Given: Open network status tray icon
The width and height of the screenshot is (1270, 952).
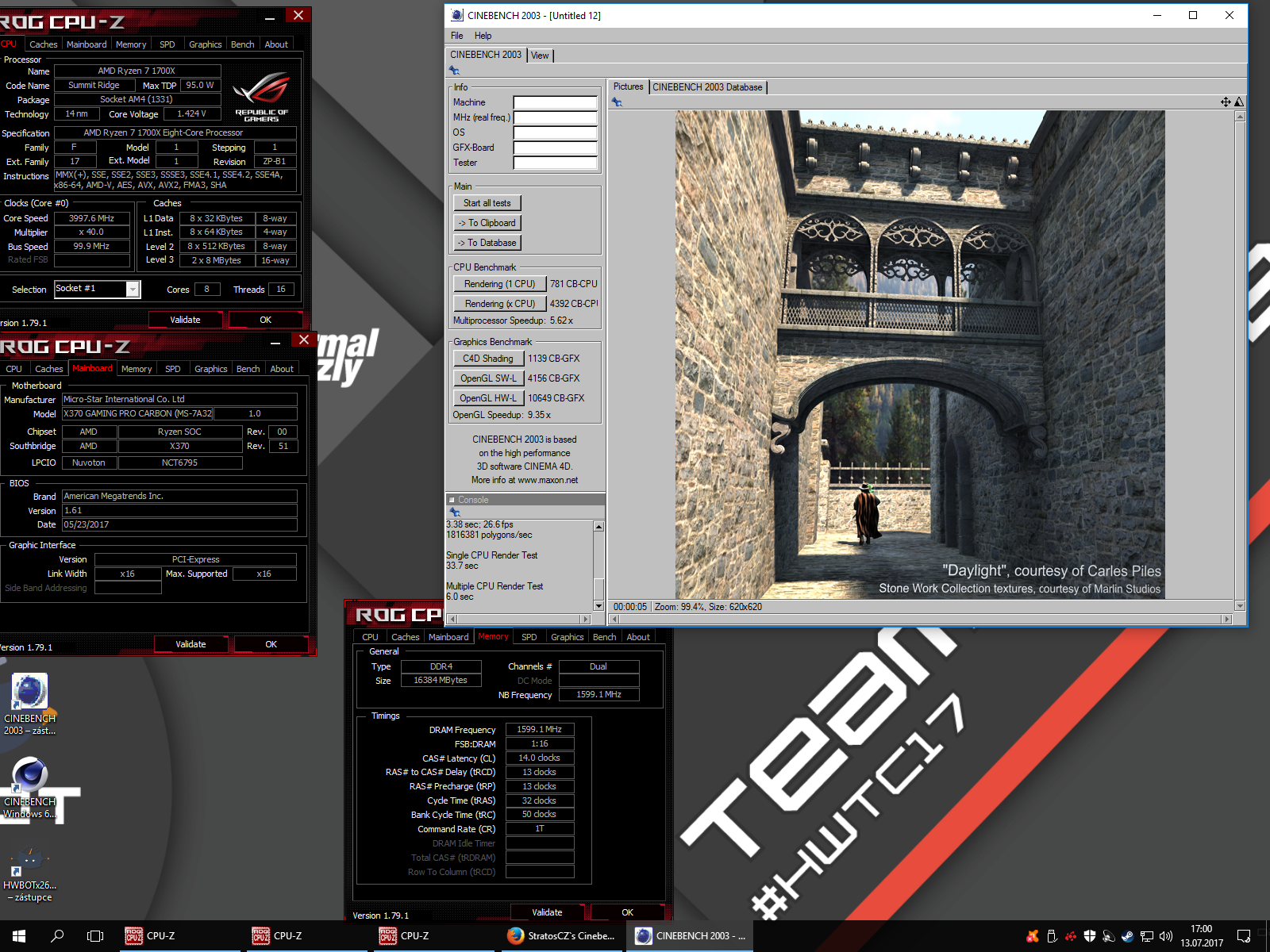Looking at the screenshot, I should [1146, 936].
